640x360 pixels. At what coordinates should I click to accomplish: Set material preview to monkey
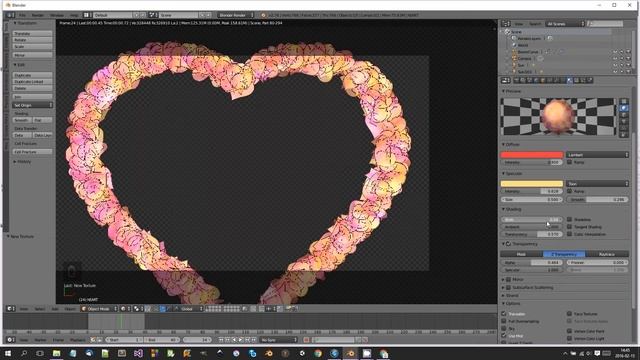(x=624, y=121)
